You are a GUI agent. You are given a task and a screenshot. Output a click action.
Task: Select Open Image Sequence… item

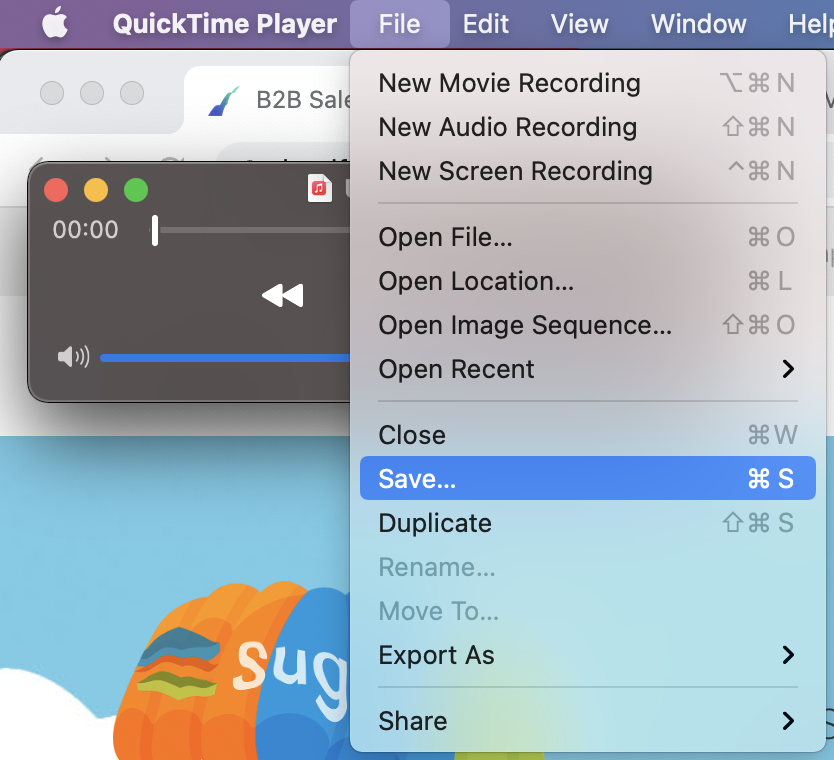coord(588,325)
